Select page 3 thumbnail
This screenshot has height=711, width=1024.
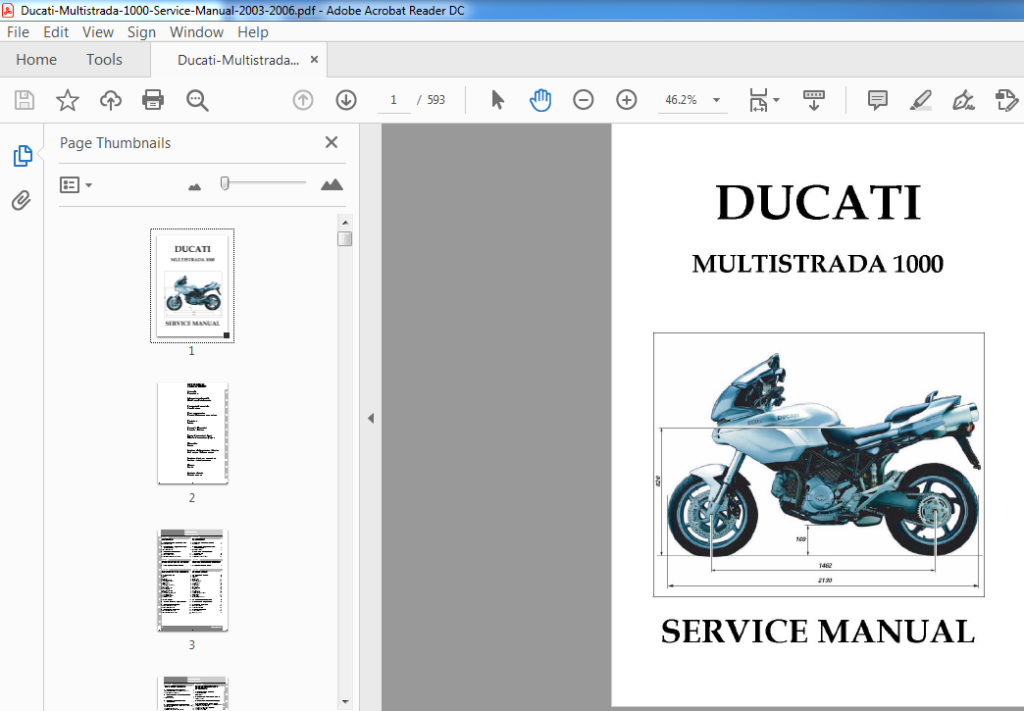pos(192,580)
